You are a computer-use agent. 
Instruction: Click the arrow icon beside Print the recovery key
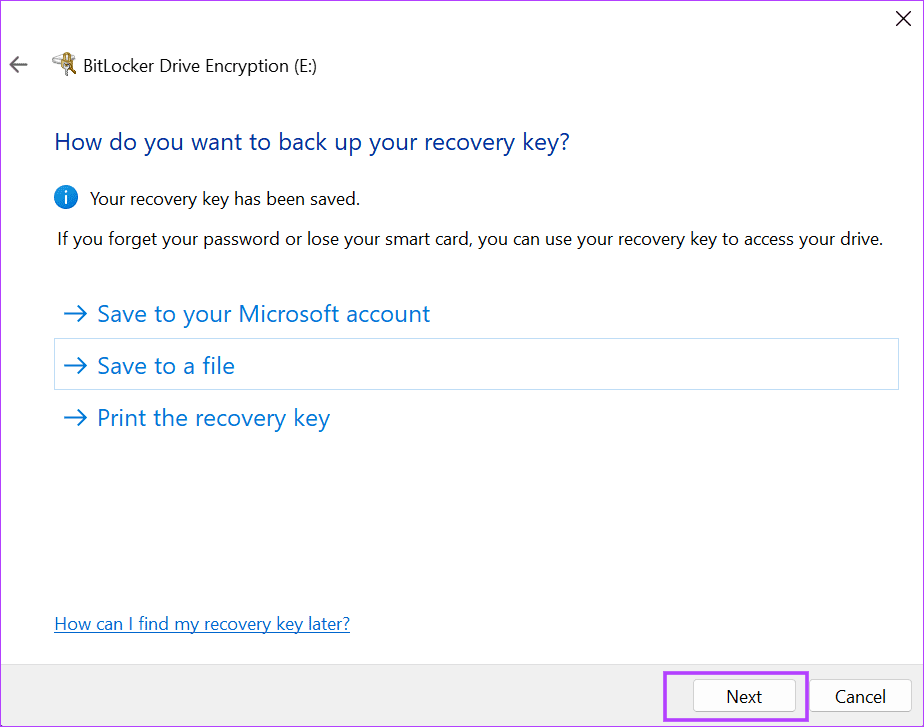pyautogui.click(x=75, y=418)
